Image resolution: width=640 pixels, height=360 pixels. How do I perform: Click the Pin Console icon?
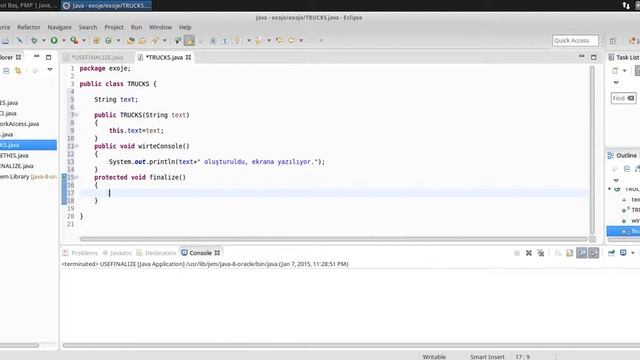611,253
